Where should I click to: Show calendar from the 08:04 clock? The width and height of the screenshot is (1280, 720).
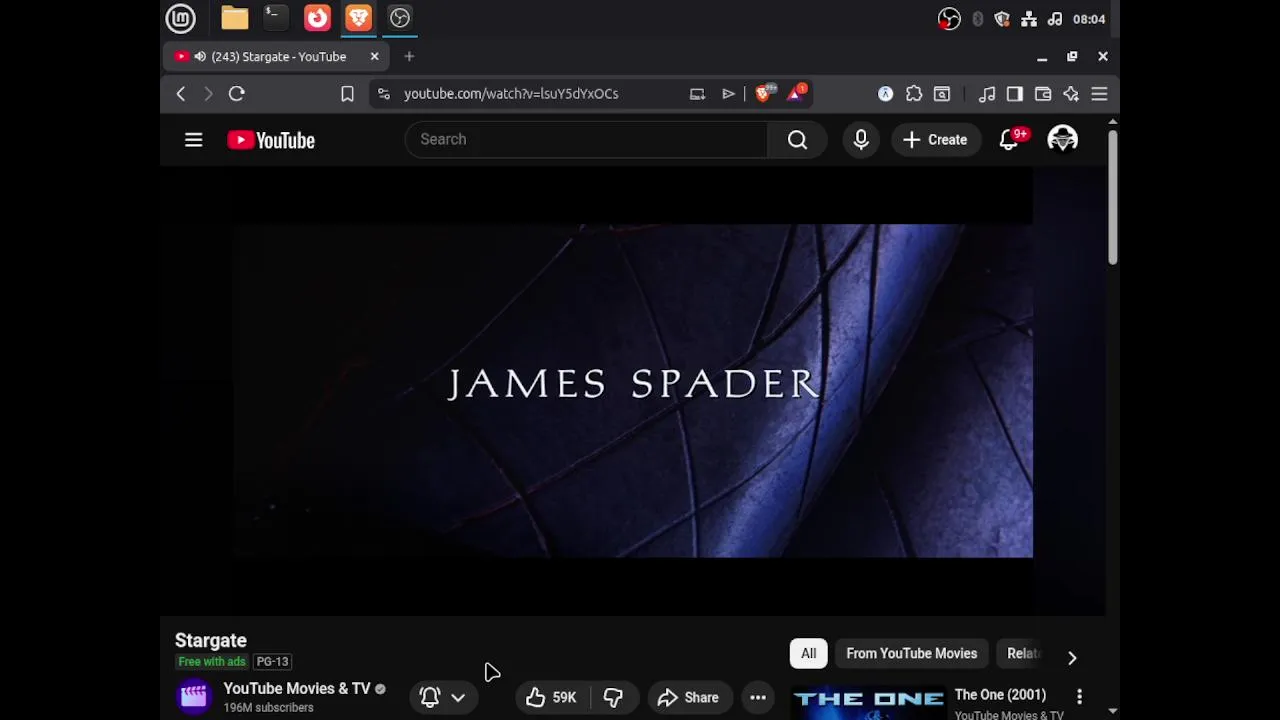(1089, 19)
